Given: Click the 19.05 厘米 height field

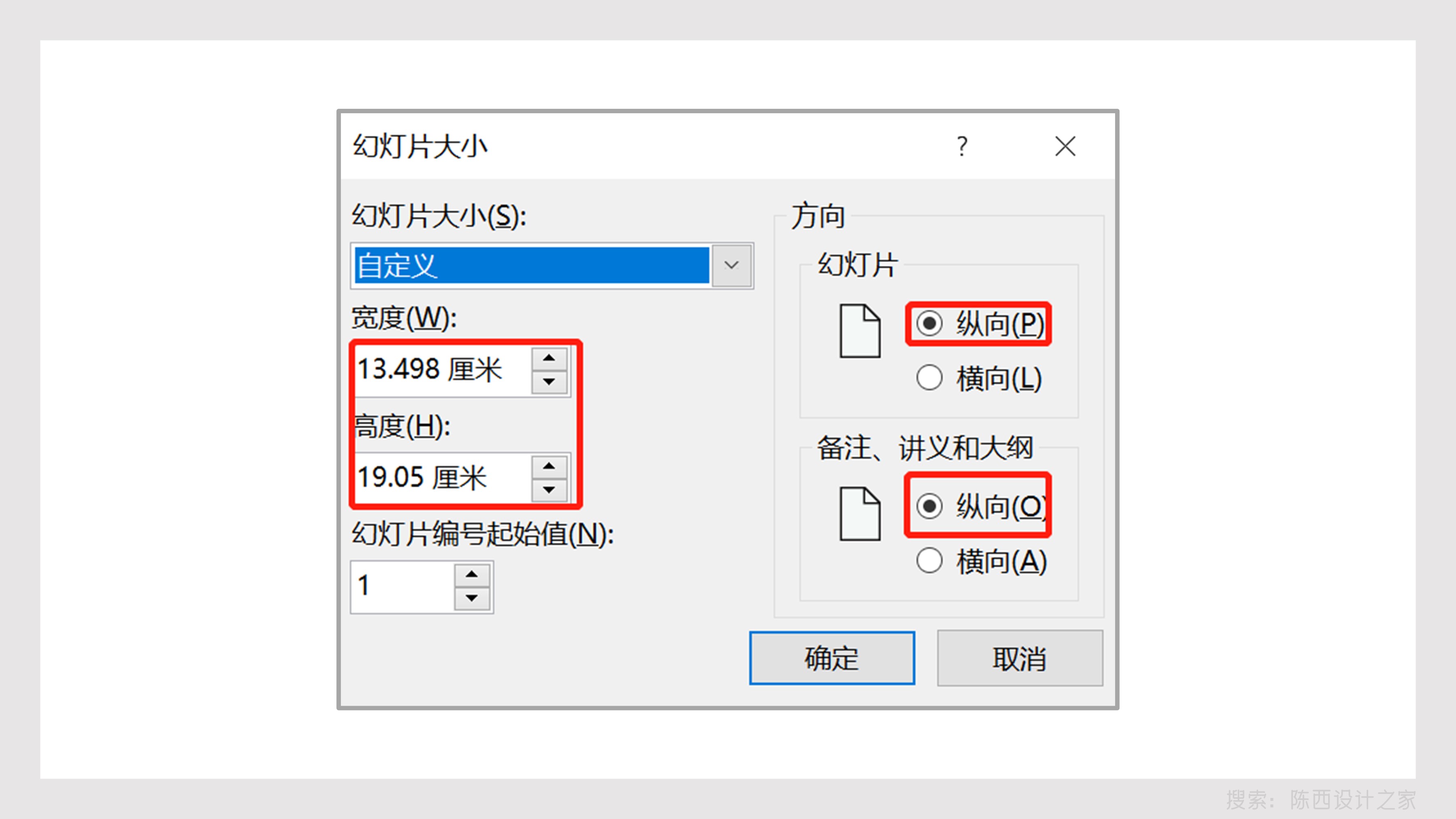Looking at the screenshot, I should [442, 478].
